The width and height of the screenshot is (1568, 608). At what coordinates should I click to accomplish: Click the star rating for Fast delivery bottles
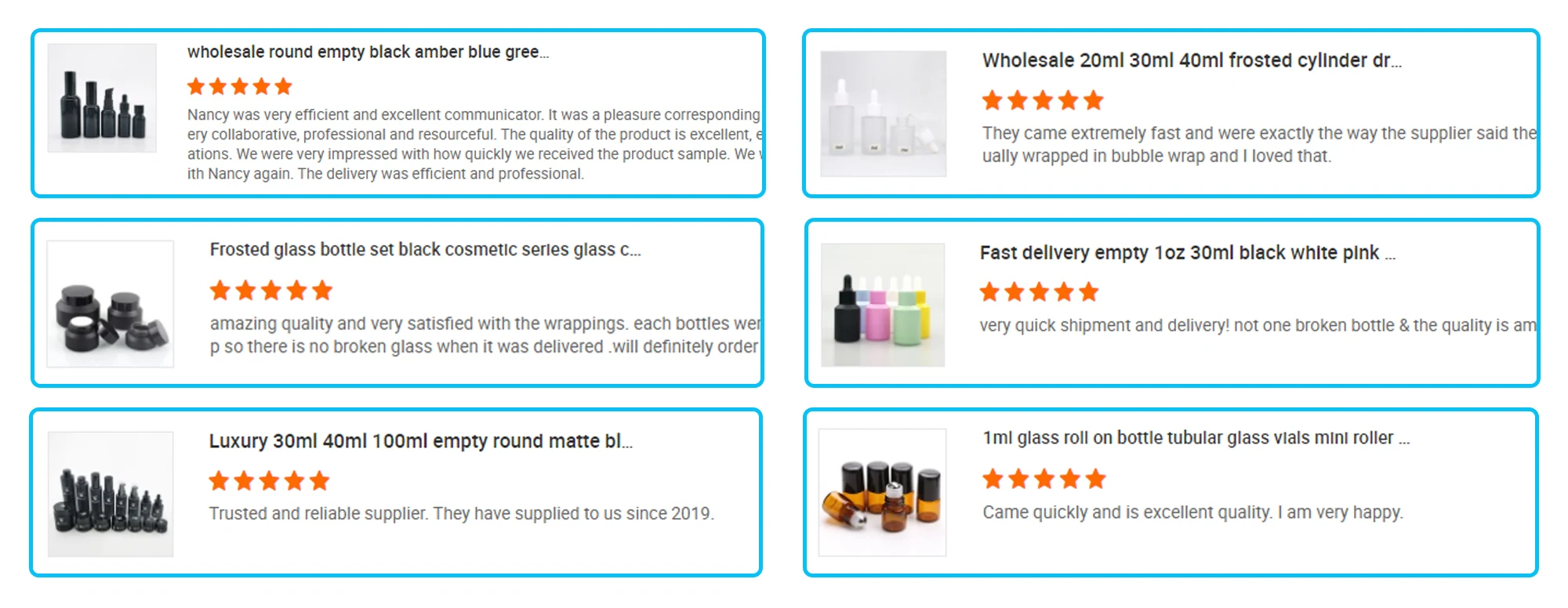(1039, 292)
